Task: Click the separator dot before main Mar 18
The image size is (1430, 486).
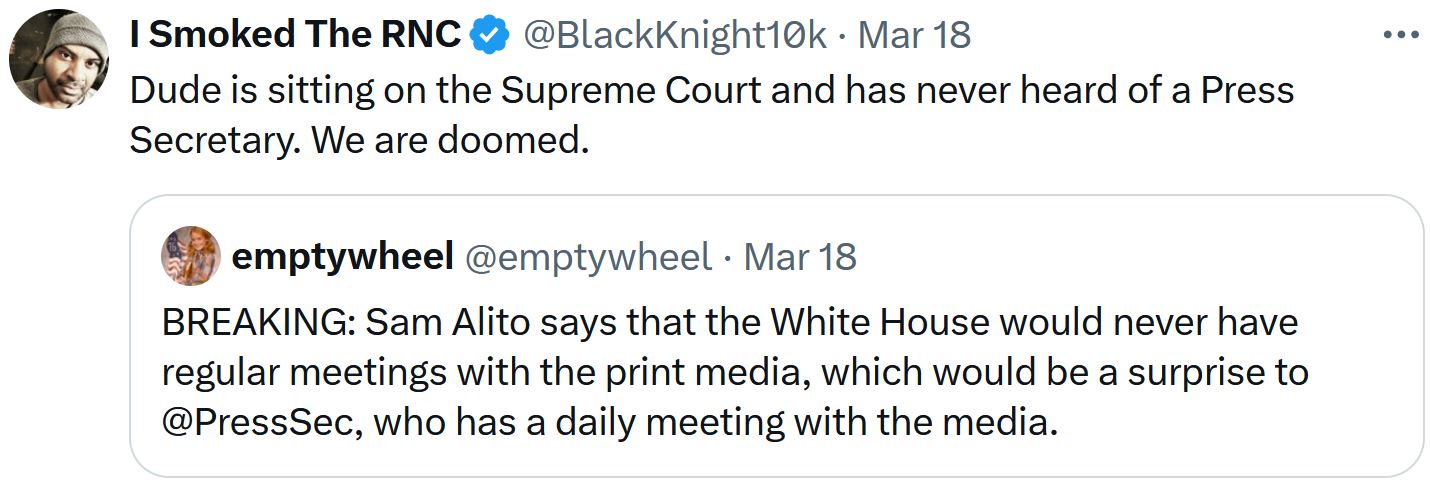Action: click(843, 35)
